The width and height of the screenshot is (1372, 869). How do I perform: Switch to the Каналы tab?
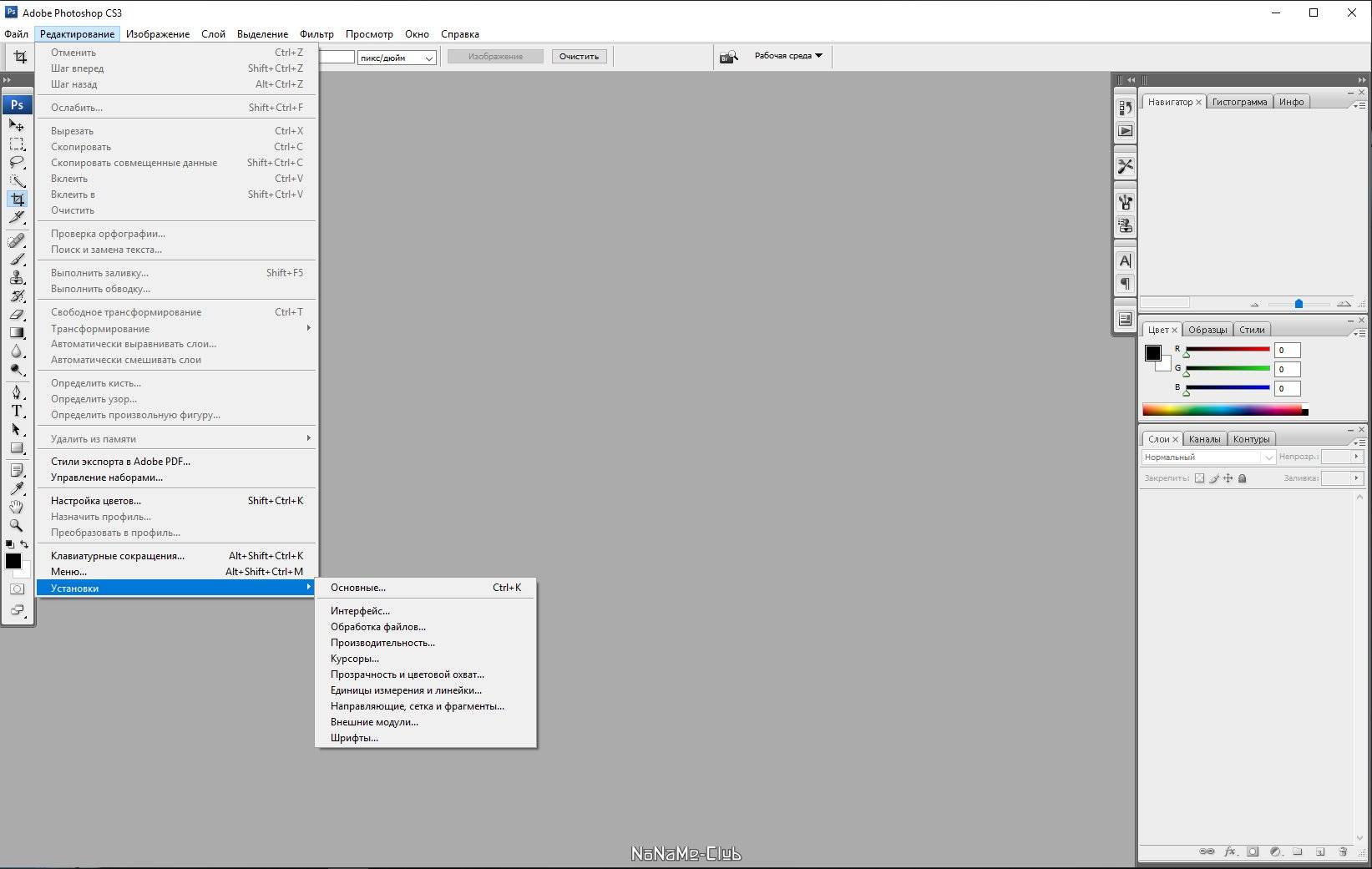point(1204,439)
